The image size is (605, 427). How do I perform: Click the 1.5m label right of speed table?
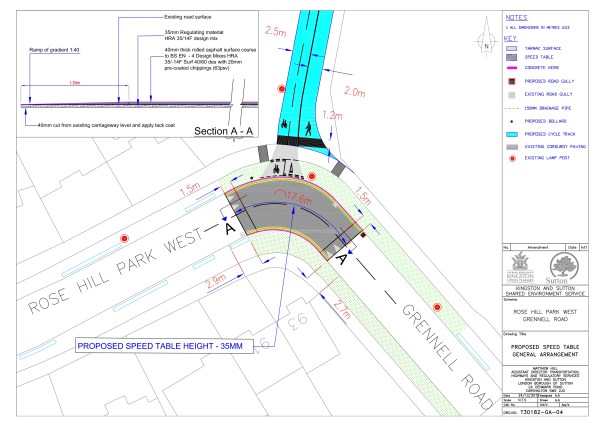click(363, 196)
